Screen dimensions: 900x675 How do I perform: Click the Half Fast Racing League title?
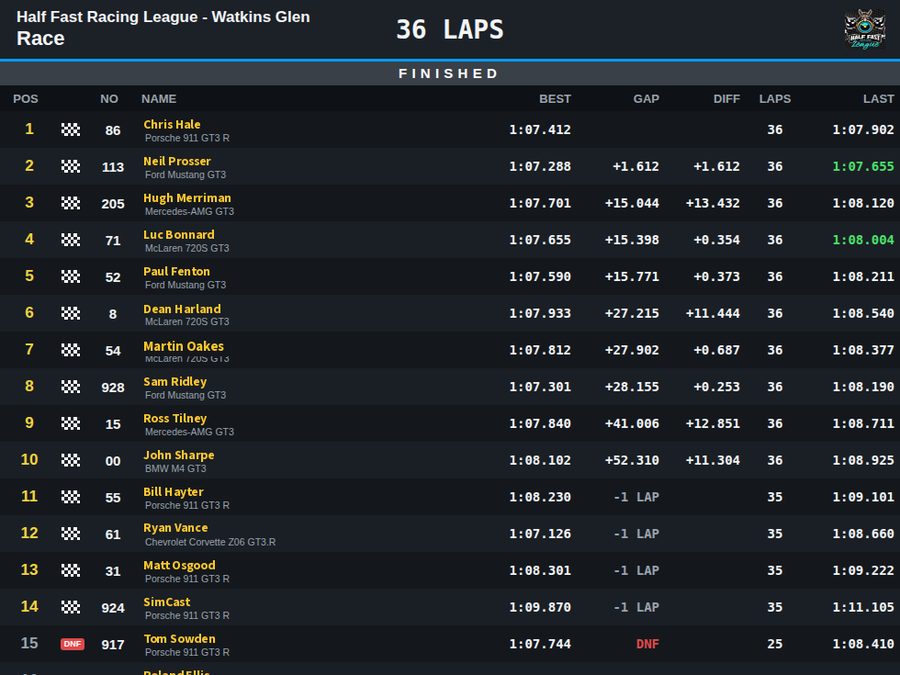(x=163, y=17)
